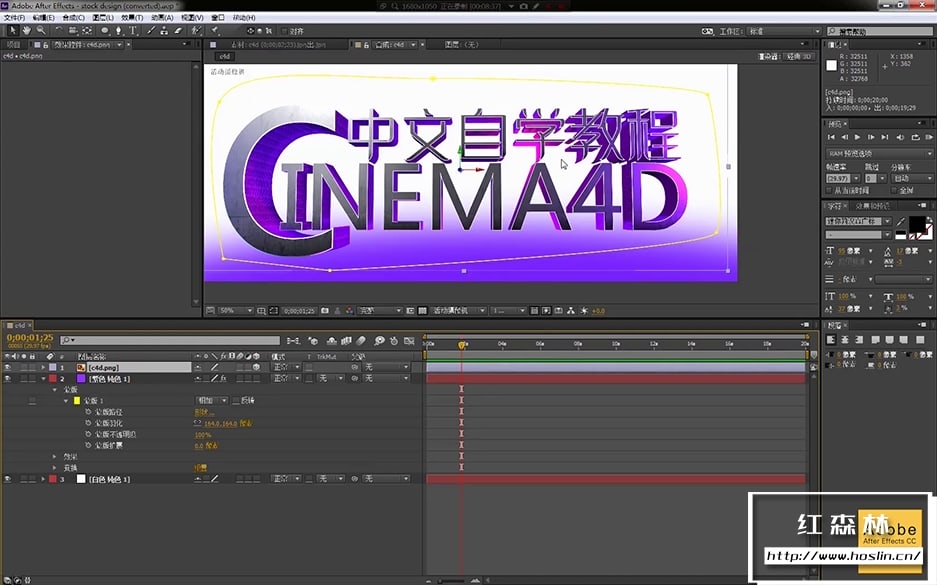Open the 50% magnification dropdown in viewer

coord(235,311)
